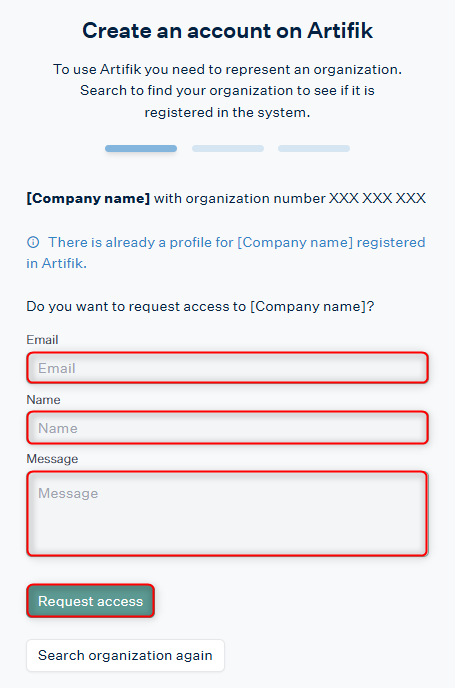Click the 'Create an account on Artifik' heading
The width and height of the screenshot is (455, 688).
click(227, 31)
